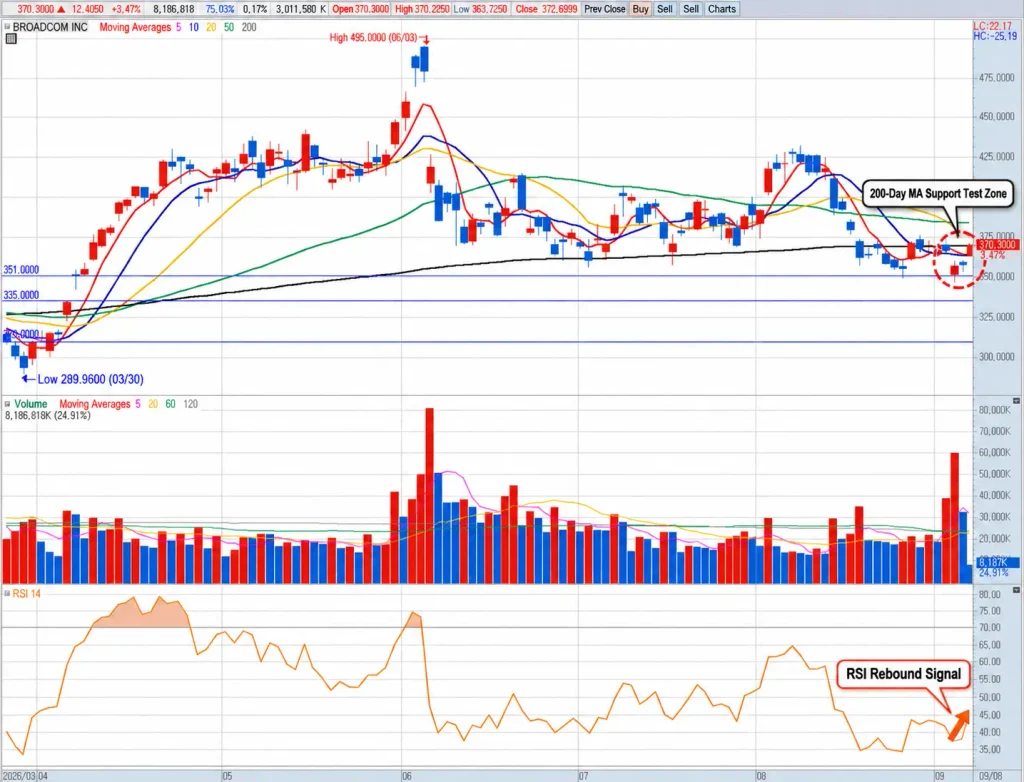This screenshot has height=782, width=1024.
Task: Click the High 370.2250 field
Action: (422, 9)
